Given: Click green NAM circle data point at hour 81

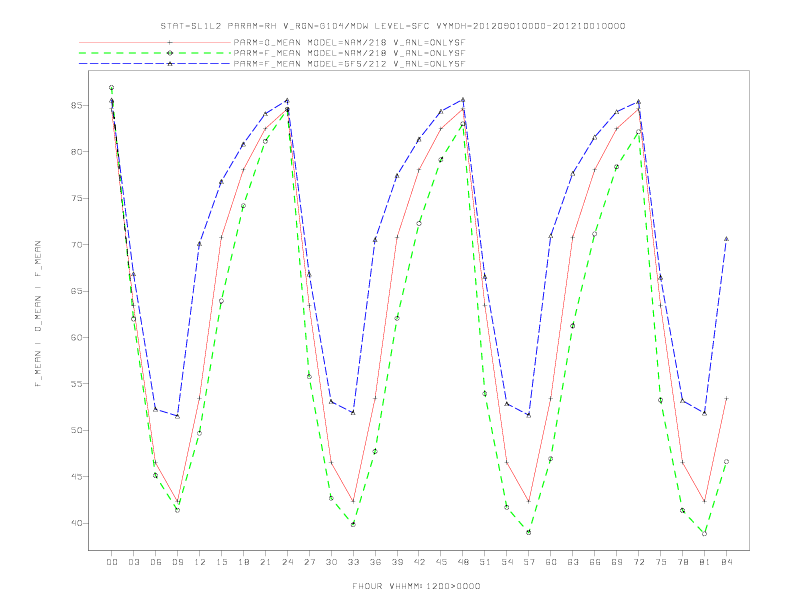Looking at the screenshot, I should point(705,533).
